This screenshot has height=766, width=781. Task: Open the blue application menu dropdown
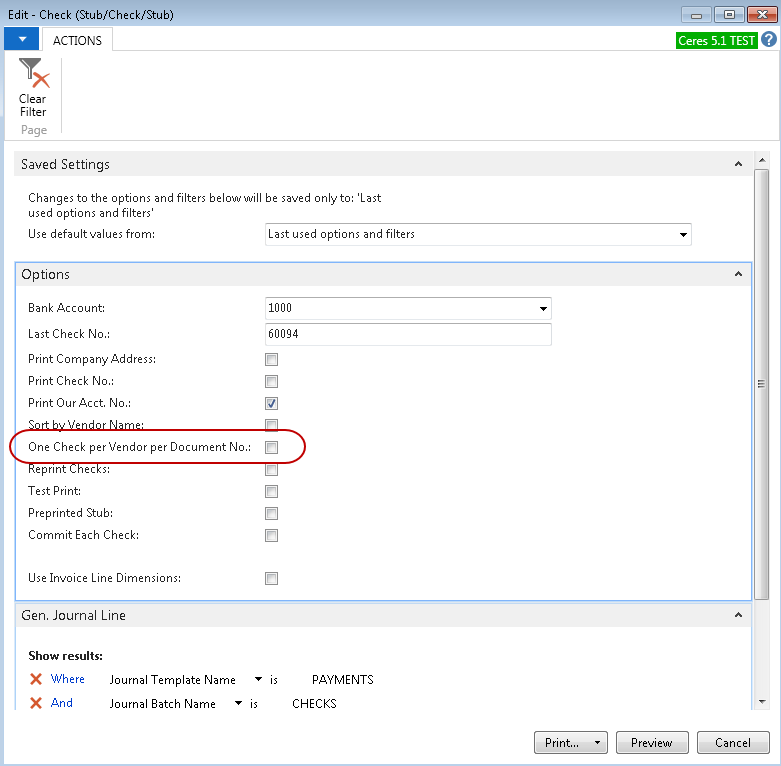22,39
